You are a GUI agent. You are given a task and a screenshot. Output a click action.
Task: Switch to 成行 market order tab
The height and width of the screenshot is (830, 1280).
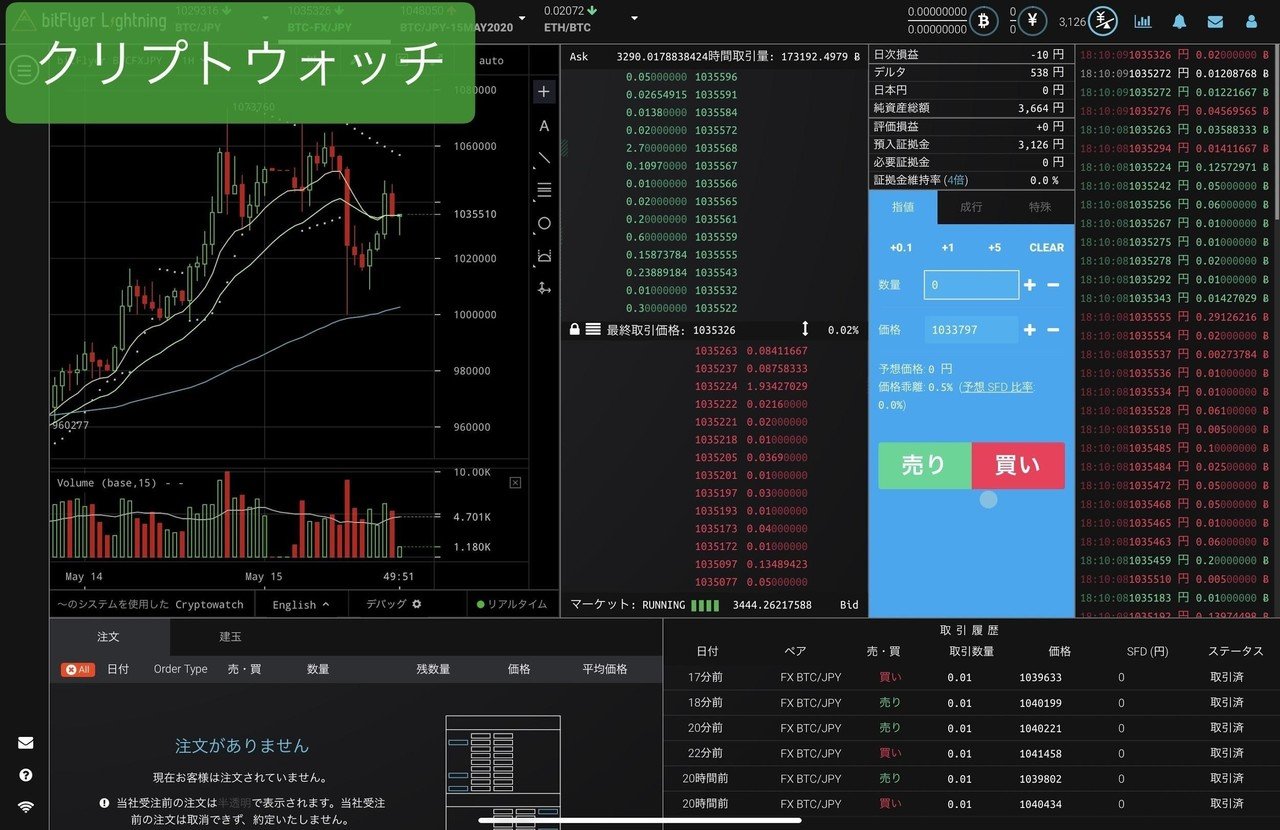(x=971, y=207)
